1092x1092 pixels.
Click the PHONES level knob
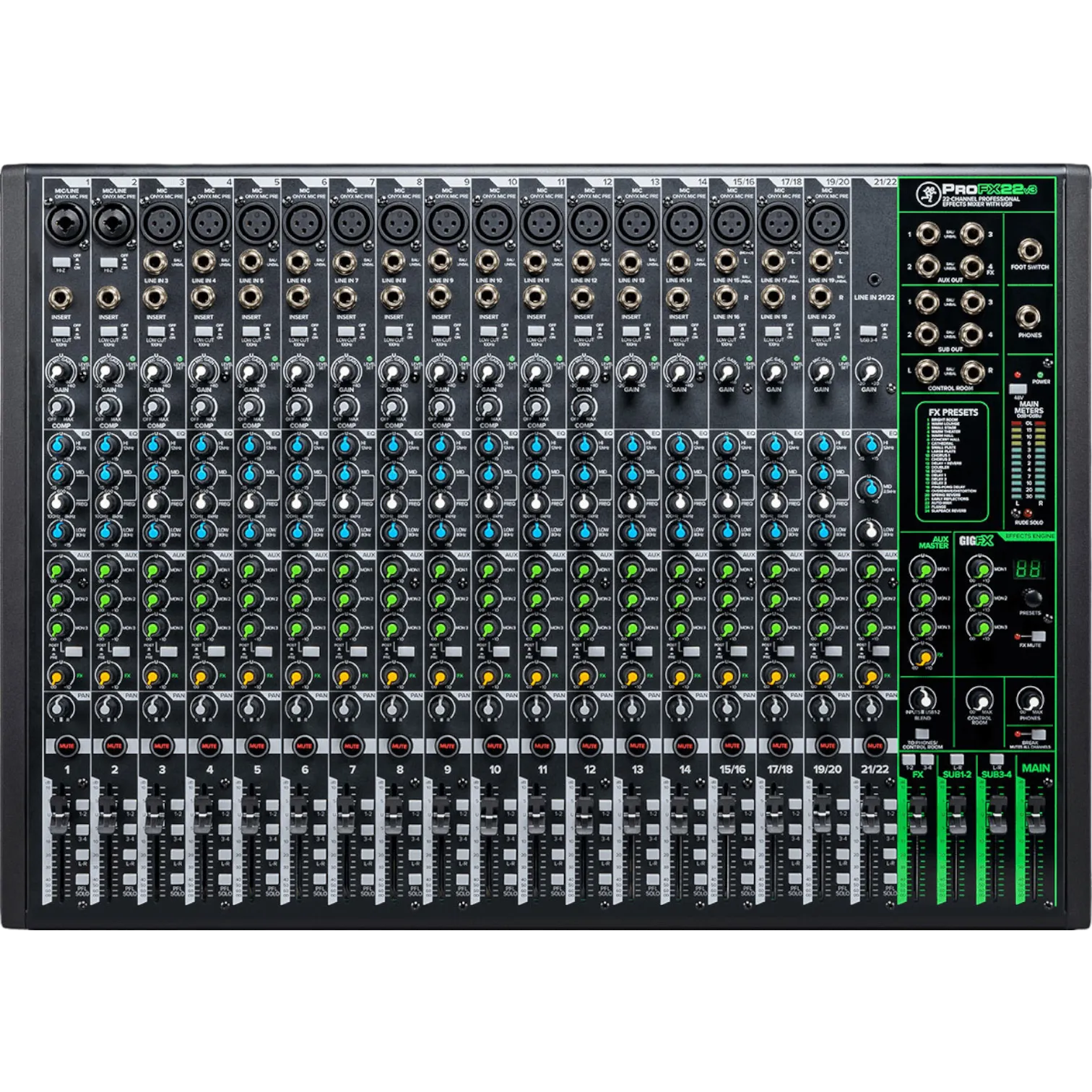(1029, 700)
